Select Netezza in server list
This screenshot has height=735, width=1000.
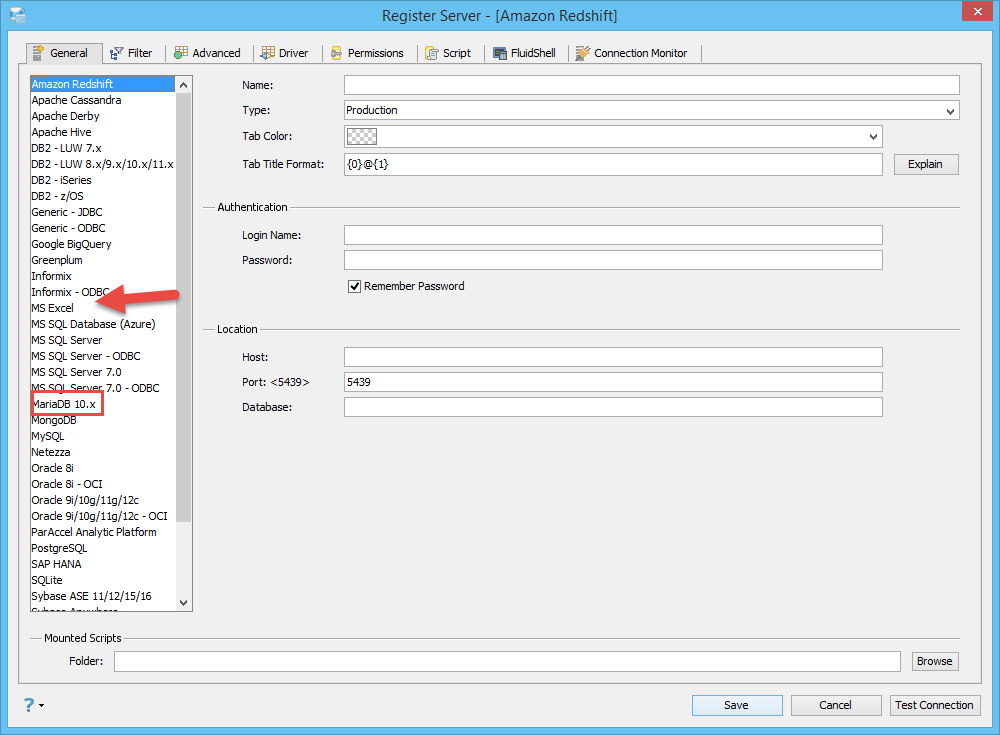[x=103, y=452]
